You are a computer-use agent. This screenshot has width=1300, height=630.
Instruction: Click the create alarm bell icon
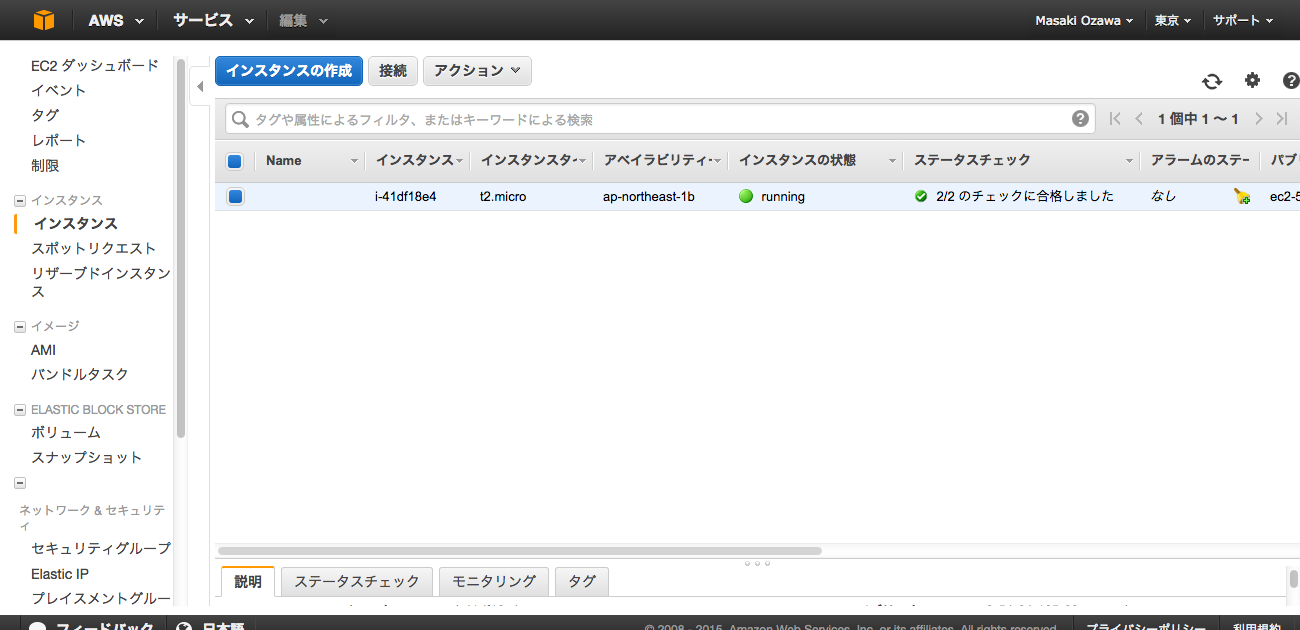[1242, 197]
